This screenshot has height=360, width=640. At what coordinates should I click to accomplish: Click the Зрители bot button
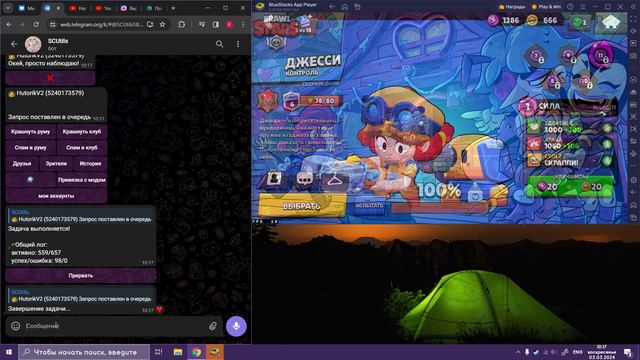(x=56, y=164)
